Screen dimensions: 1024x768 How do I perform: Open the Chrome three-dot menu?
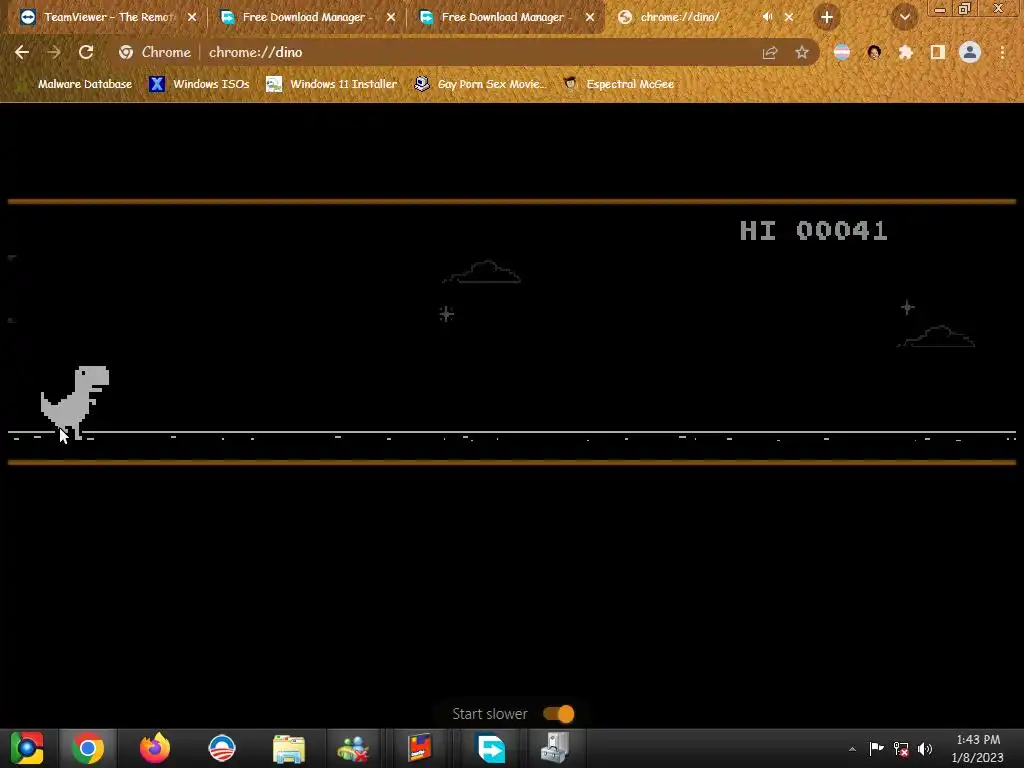tap(1002, 52)
